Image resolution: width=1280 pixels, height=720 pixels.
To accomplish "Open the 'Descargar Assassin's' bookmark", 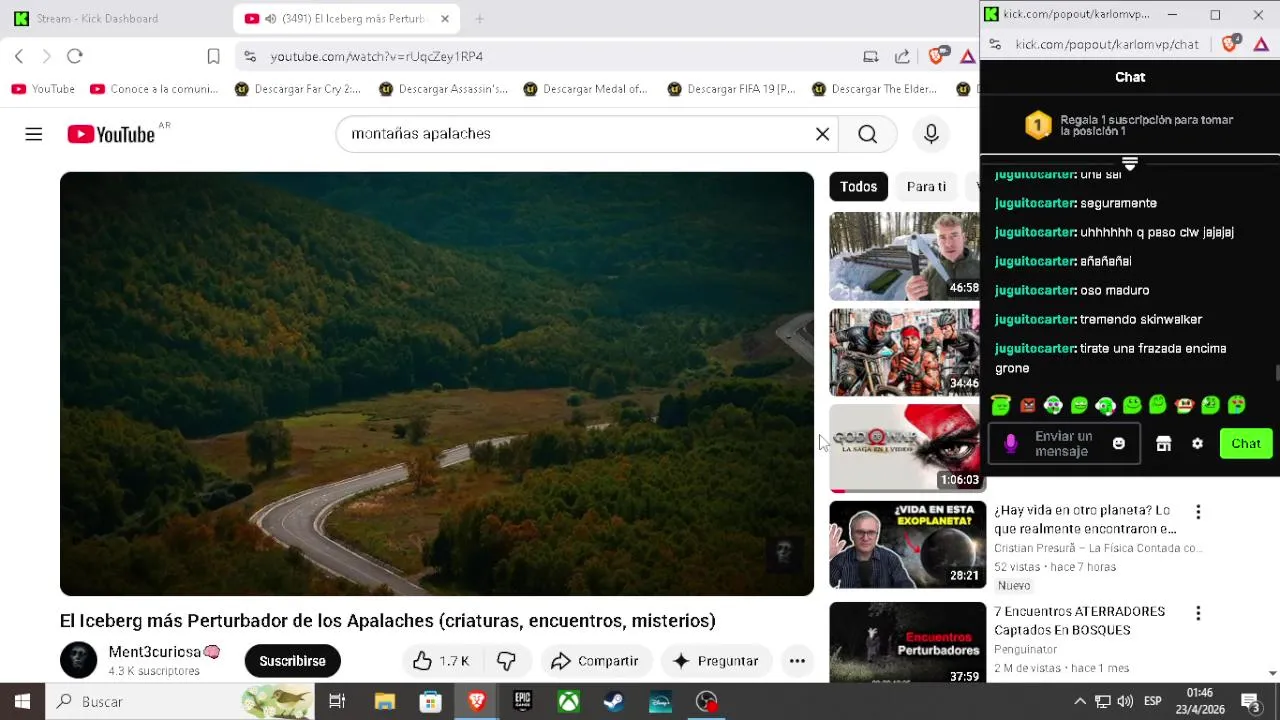I will pyautogui.click(x=443, y=89).
